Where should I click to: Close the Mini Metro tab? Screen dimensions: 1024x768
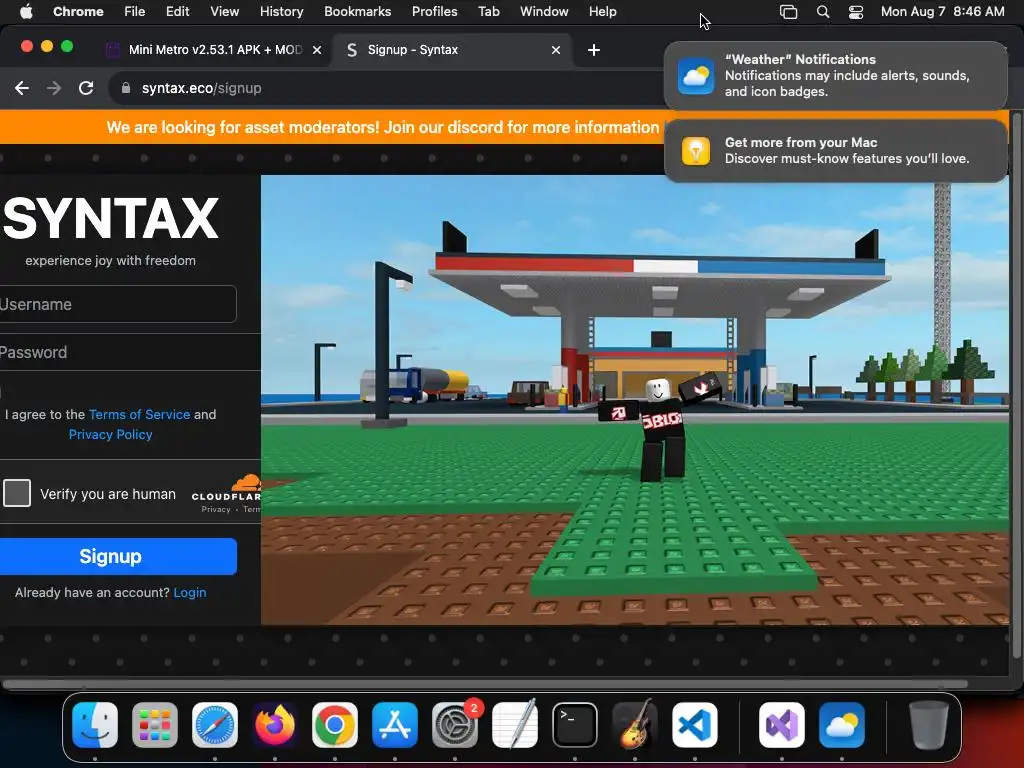pyautogui.click(x=317, y=50)
